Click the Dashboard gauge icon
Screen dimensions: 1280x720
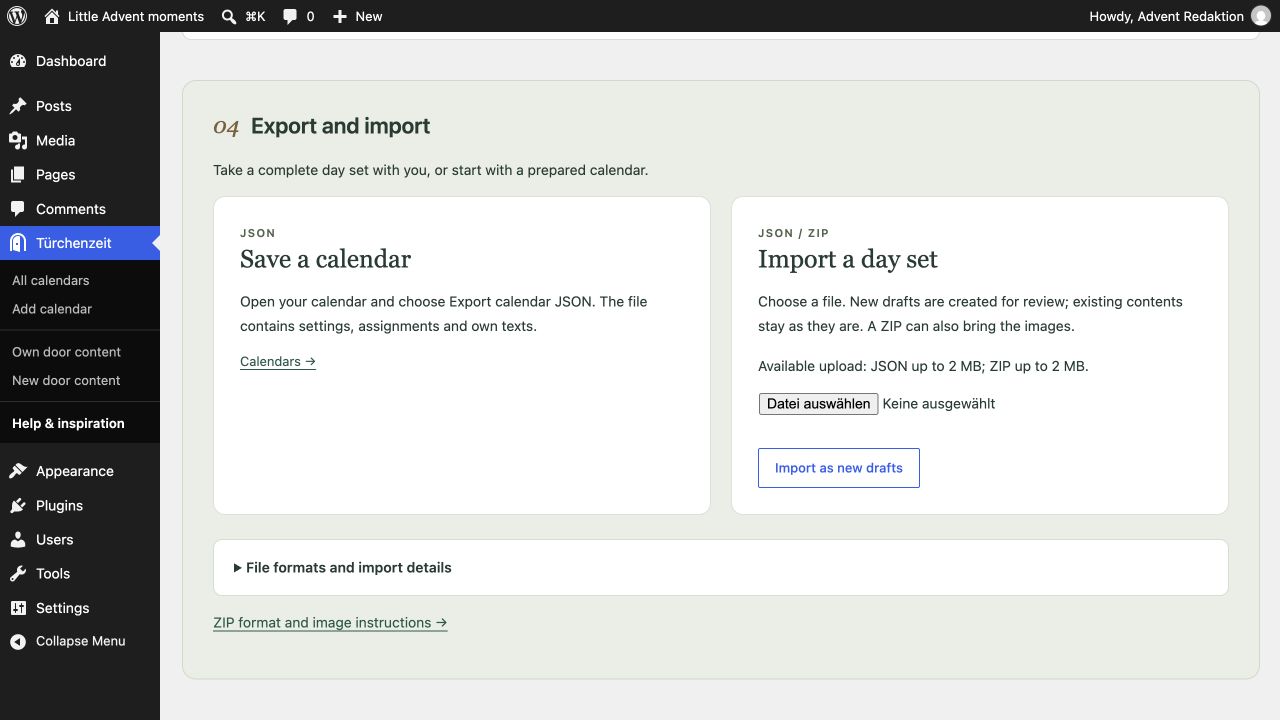(18, 61)
